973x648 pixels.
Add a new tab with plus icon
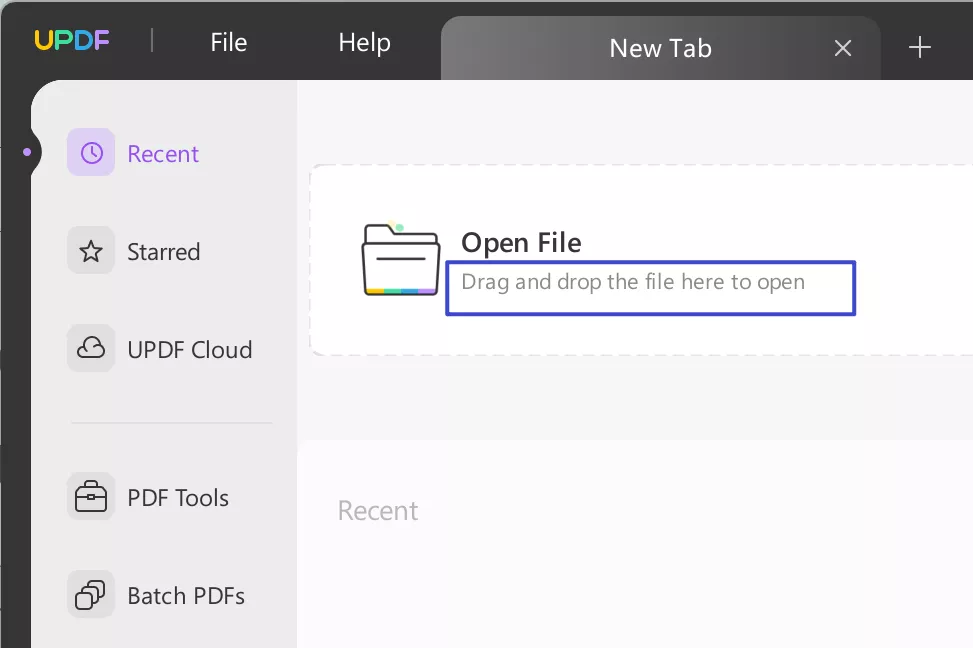click(x=920, y=47)
